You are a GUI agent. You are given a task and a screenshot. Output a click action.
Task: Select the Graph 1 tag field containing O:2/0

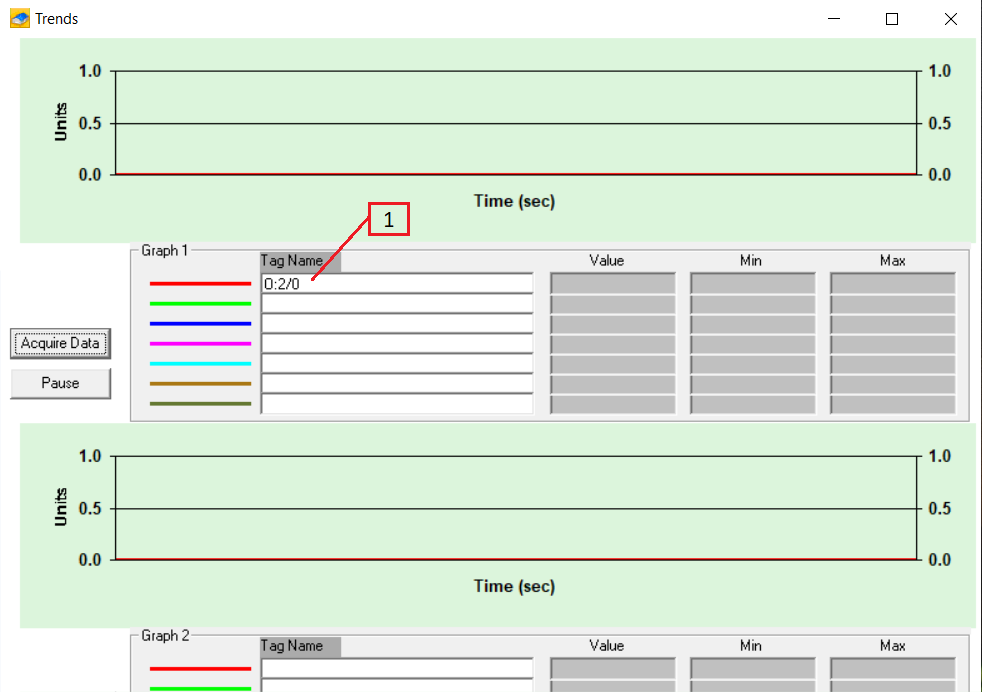(x=397, y=284)
